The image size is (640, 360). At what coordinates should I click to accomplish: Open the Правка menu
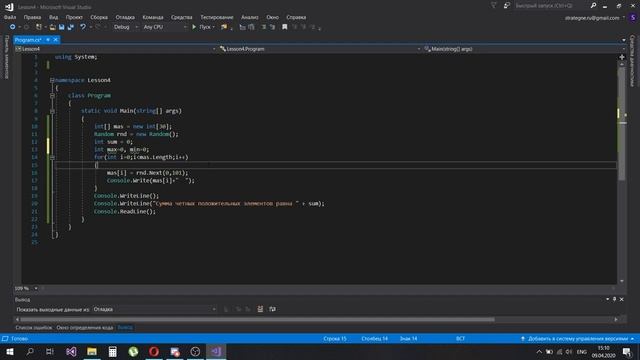click(32, 17)
